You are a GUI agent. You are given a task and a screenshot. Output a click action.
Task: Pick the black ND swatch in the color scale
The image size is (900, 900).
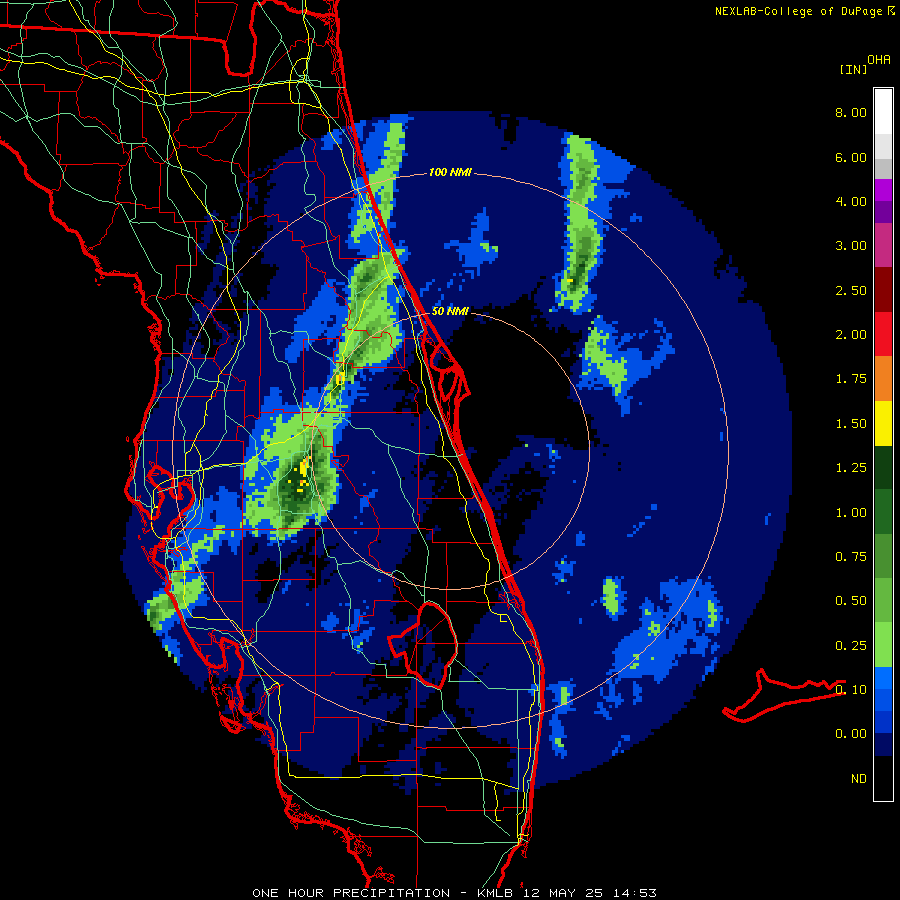(x=883, y=778)
